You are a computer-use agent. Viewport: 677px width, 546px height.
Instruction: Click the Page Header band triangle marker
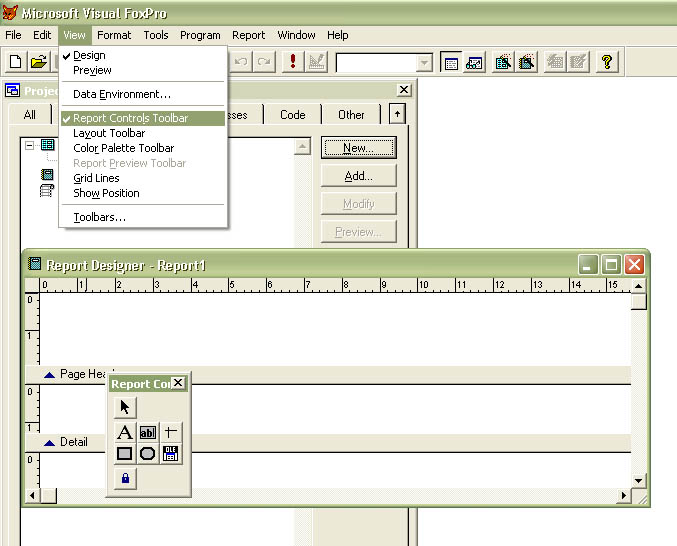50,375
